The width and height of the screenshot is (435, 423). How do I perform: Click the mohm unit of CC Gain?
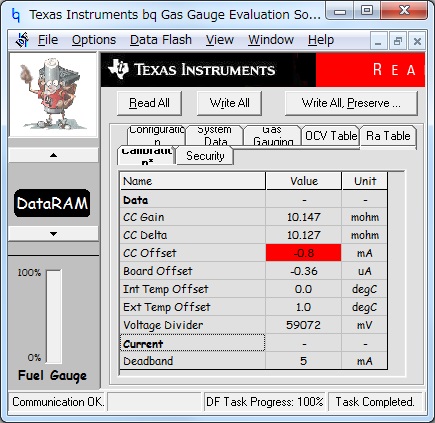pyautogui.click(x=365, y=217)
